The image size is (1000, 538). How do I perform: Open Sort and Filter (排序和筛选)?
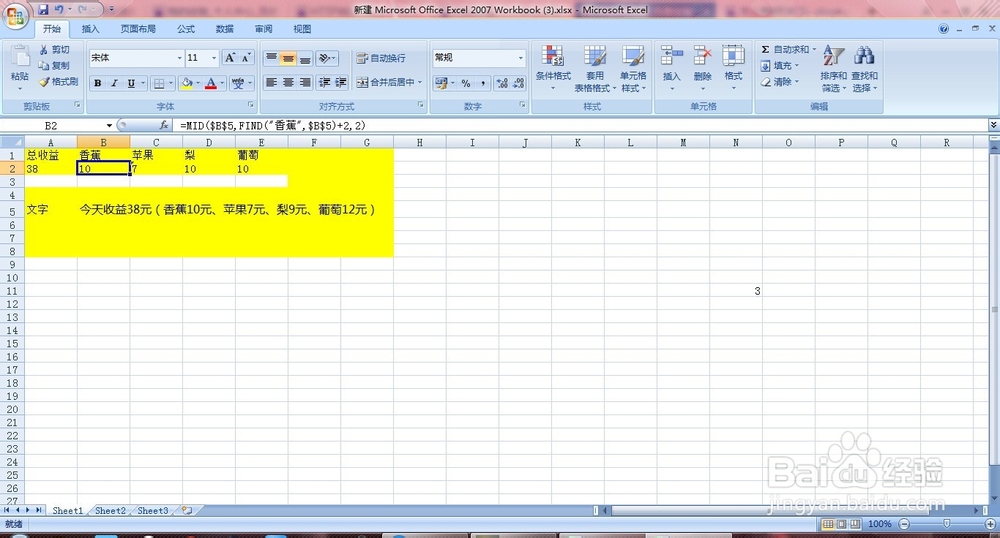tap(833, 68)
